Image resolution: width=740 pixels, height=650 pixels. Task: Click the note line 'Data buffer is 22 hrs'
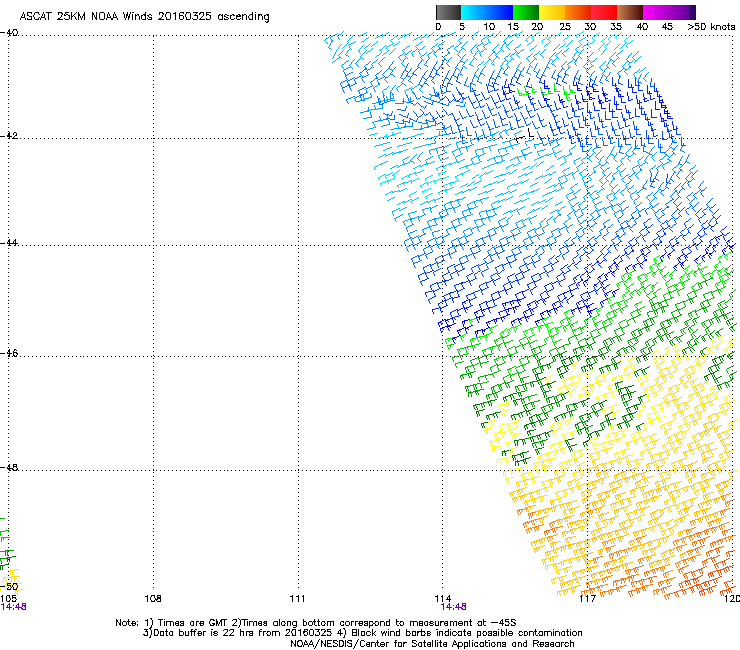pos(362,633)
